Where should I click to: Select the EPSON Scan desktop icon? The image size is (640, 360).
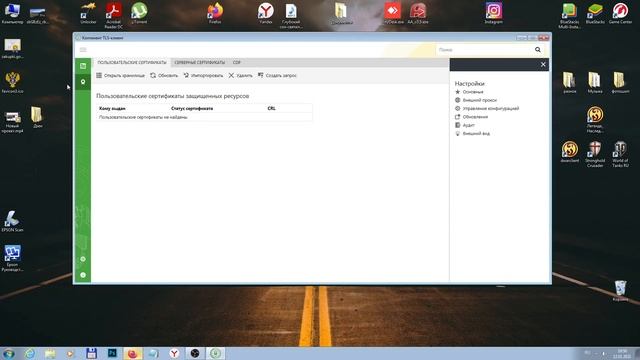point(12,221)
